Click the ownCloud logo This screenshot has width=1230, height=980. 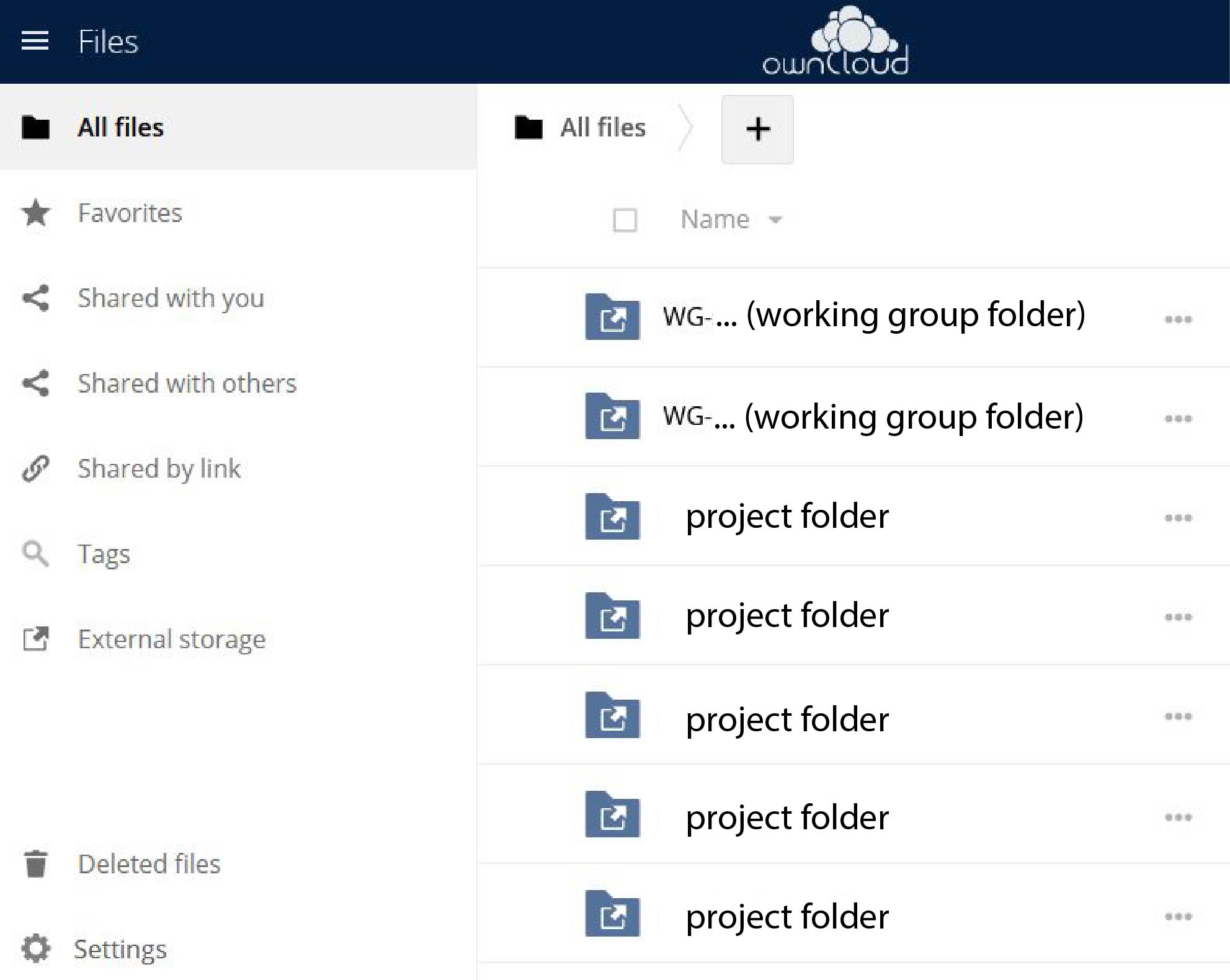[x=835, y=42]
